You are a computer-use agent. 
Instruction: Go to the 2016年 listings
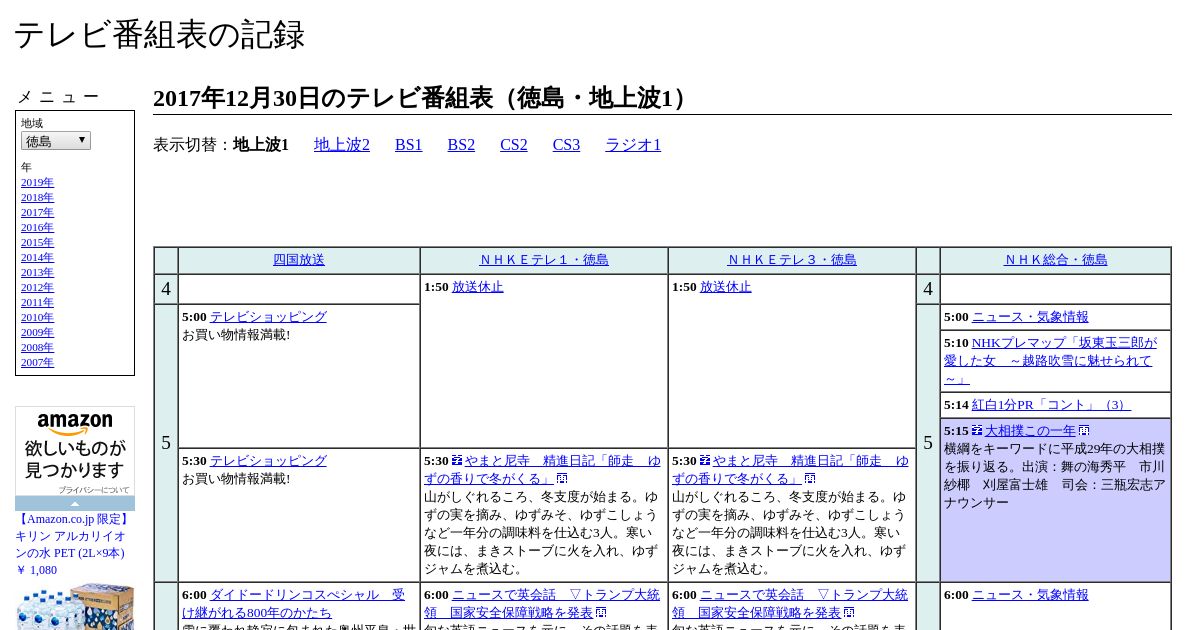tap(37, 228)
